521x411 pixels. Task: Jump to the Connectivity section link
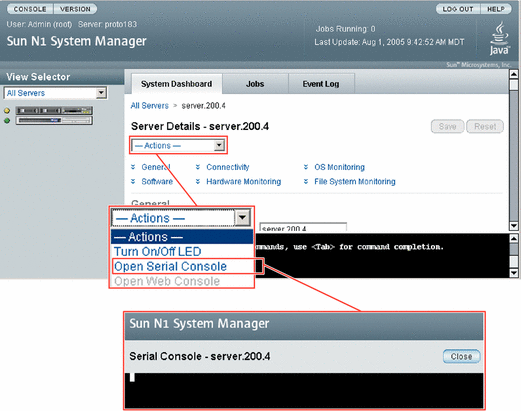[228, 167]
